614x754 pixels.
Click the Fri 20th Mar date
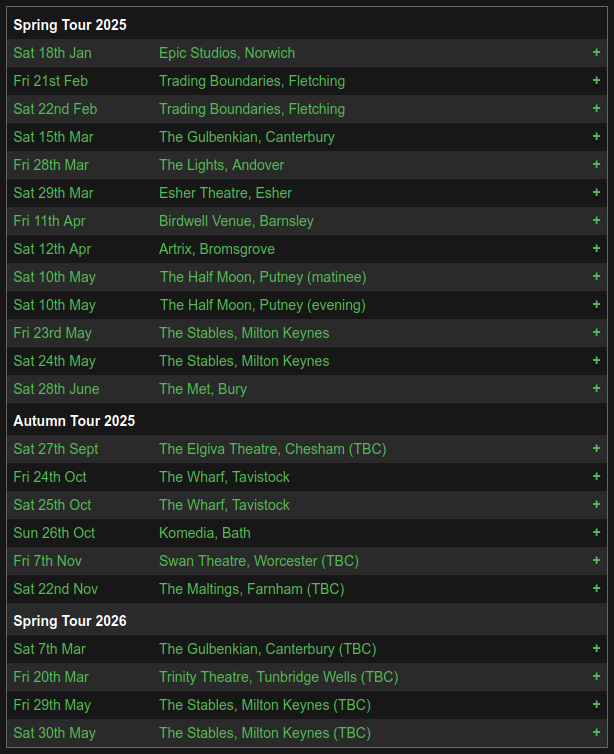(51, 677)
